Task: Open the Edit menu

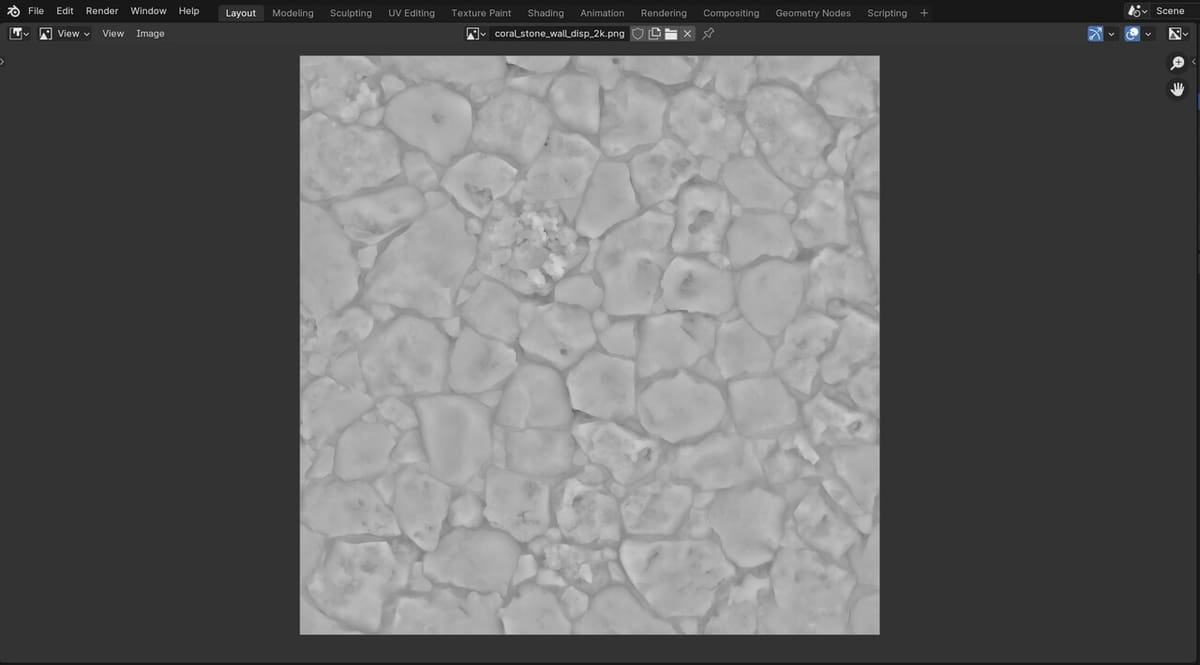Action: coord(65,11)
